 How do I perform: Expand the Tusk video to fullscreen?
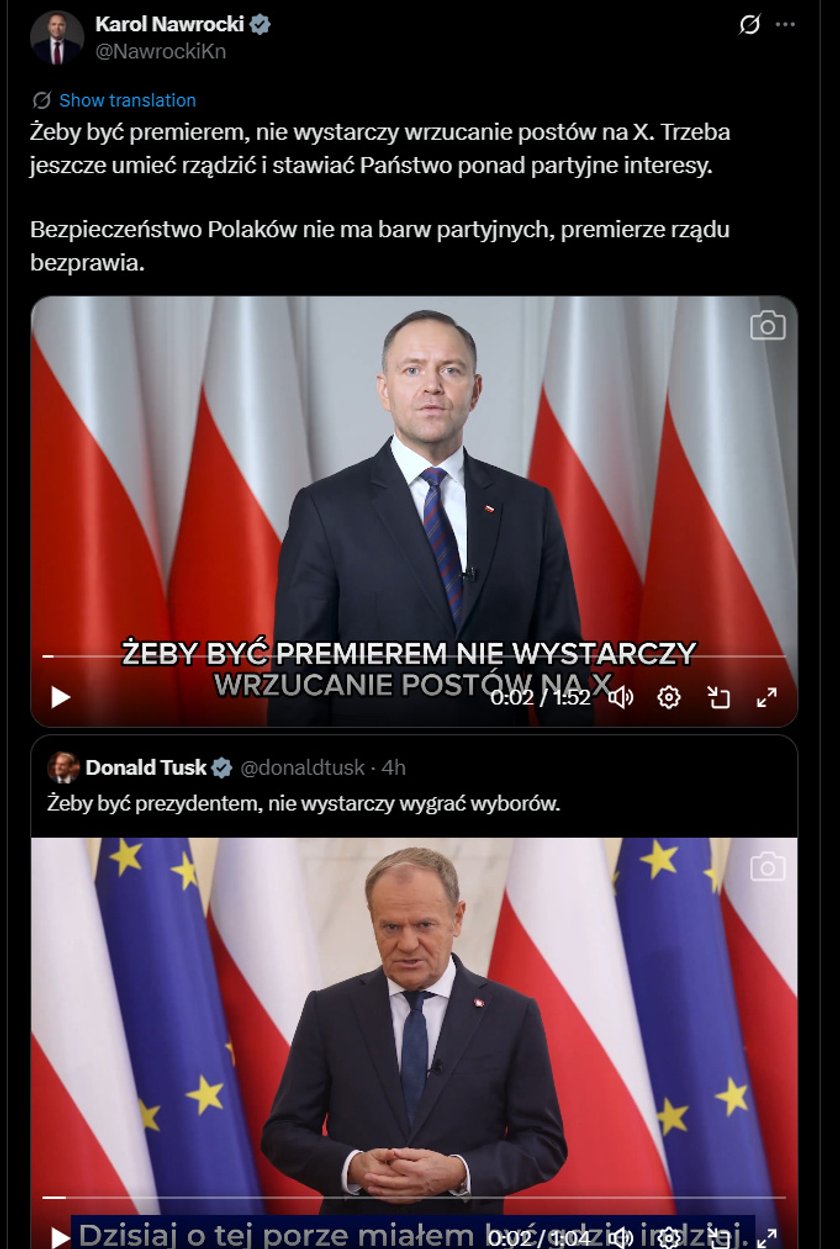tap(767, 1237)
